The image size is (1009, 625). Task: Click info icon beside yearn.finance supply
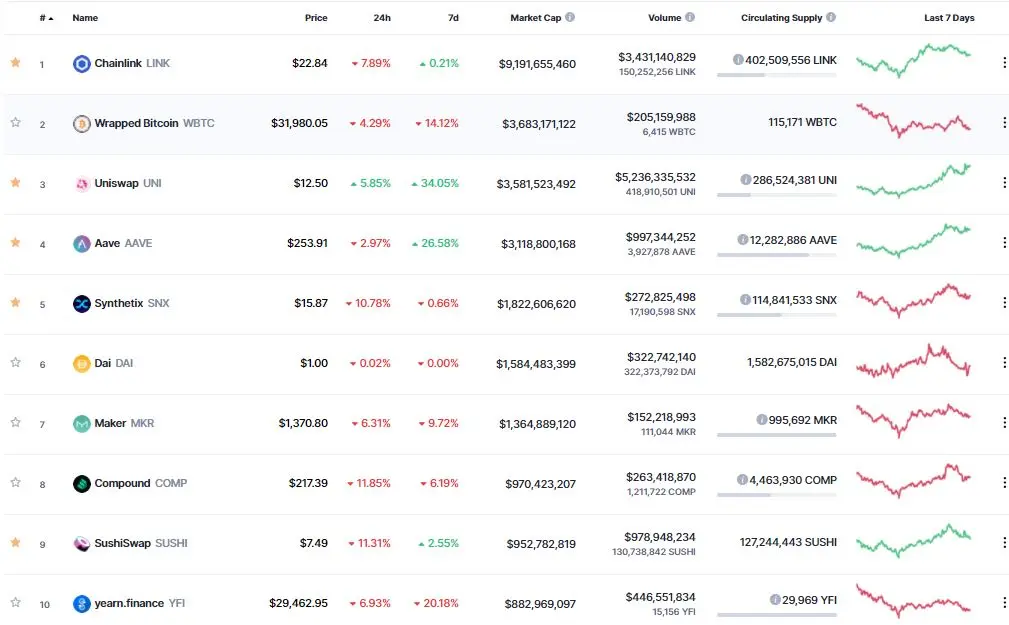775,599
